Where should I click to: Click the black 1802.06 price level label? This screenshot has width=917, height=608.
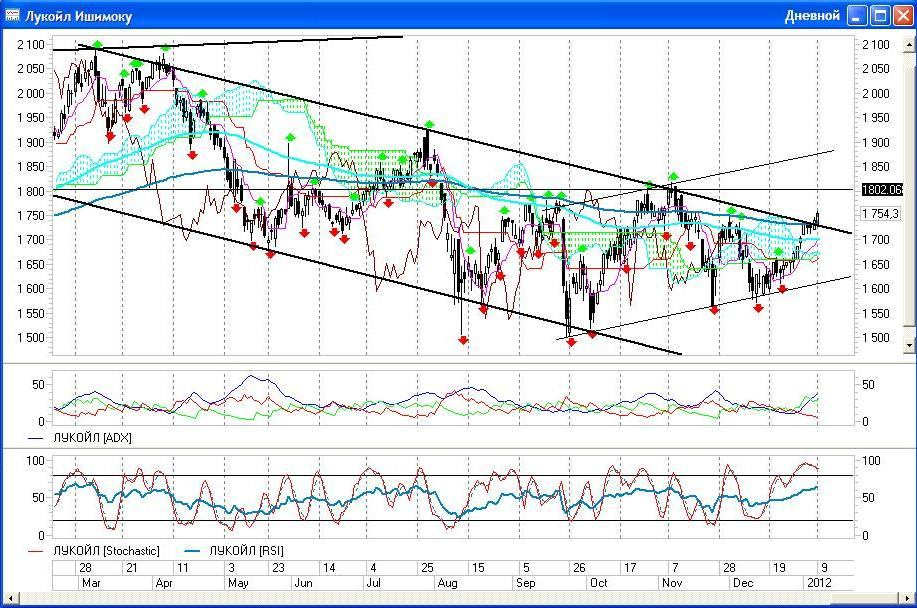(x=882, y=189)
